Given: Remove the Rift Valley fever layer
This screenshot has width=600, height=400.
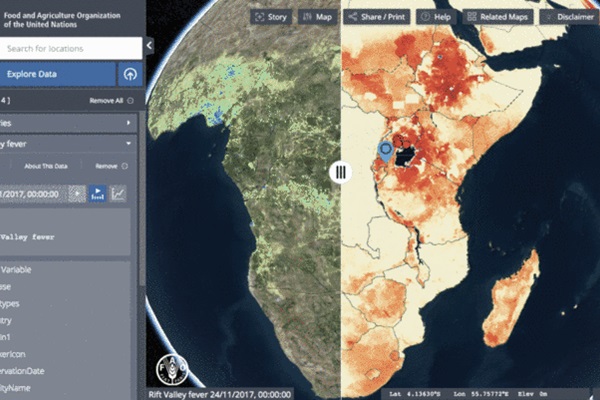Looking at the screenshot, I should (111, 166).
